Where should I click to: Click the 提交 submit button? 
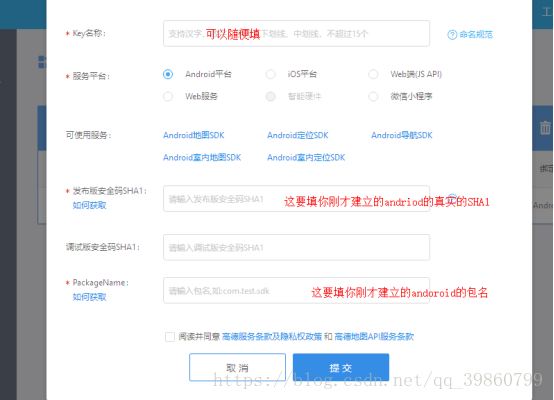(x=341, y=367)
